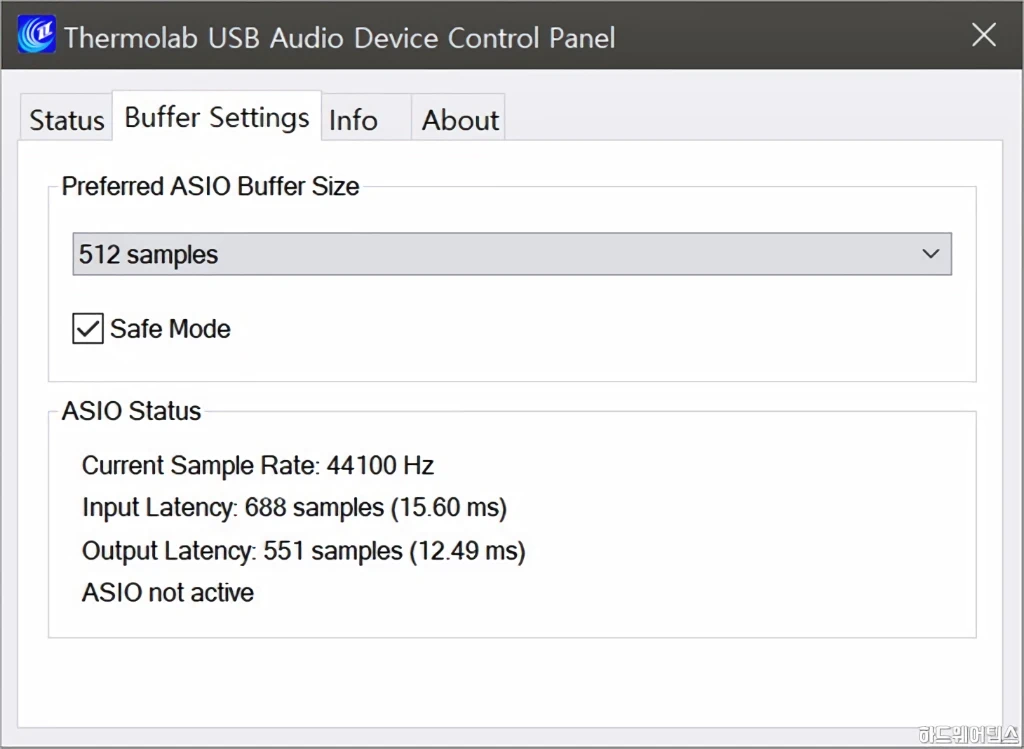The width and height of the screenshot is (1024, 749).
Task: Click the 512 samples combo box
Action: coord(512,254)
